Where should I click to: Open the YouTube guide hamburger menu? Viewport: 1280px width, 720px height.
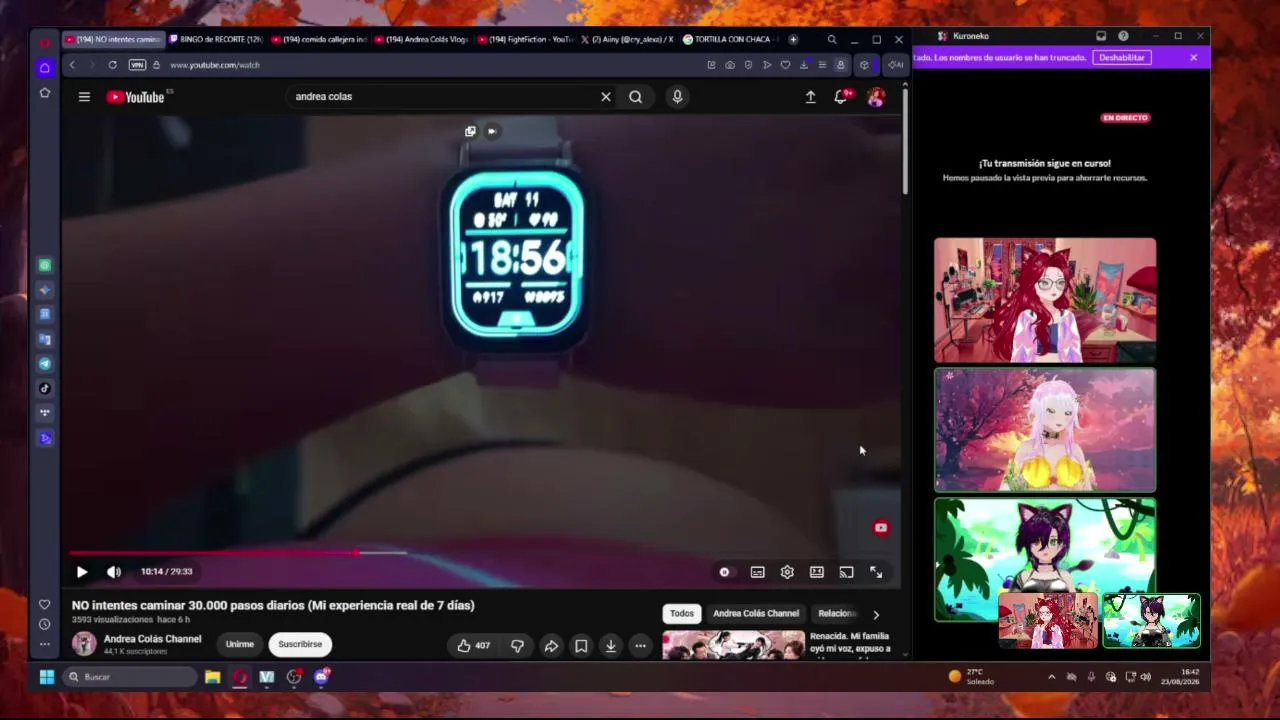[84, 97]
